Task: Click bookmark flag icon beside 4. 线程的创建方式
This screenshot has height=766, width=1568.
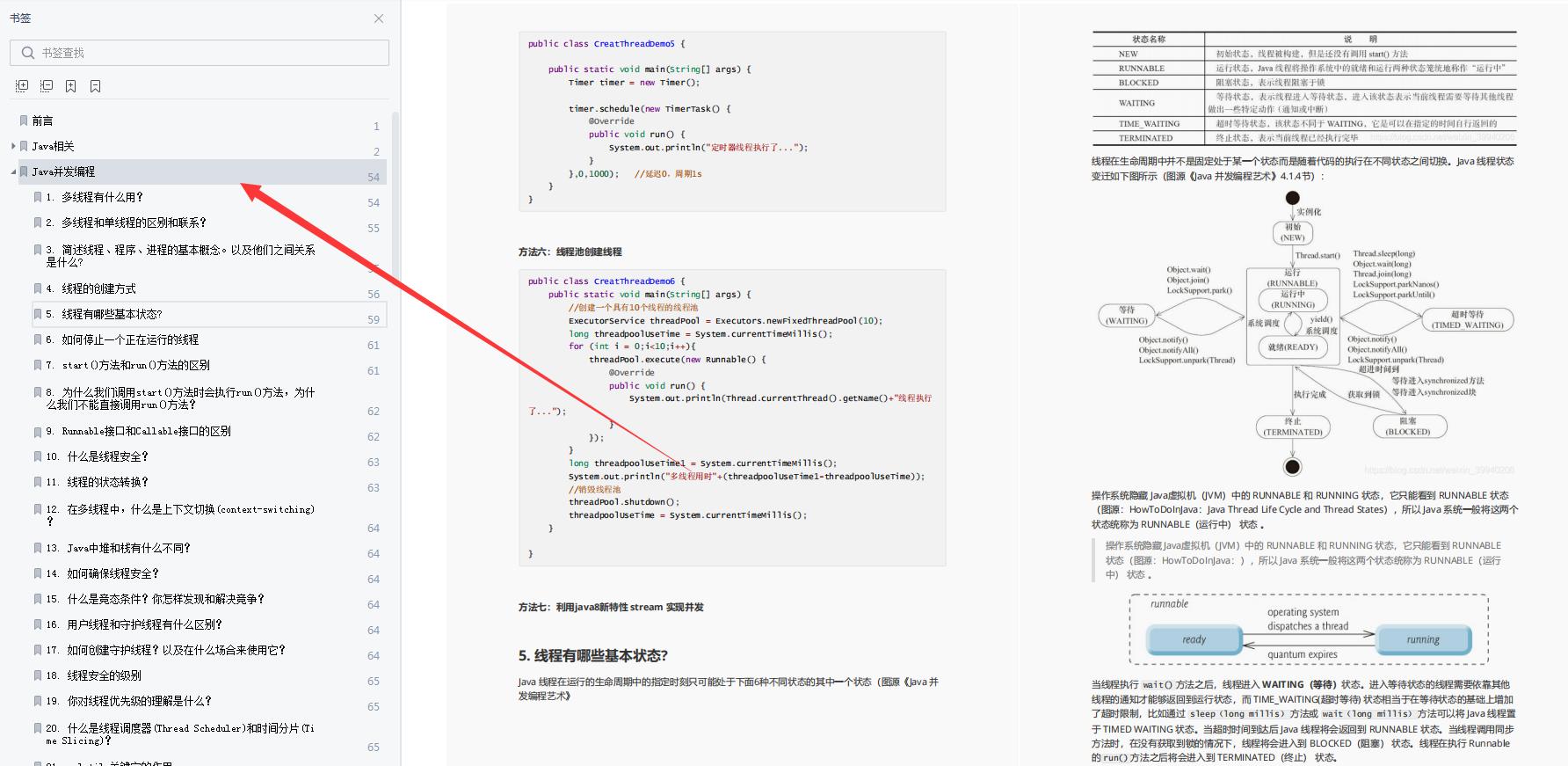Action: tap(38, 288)
